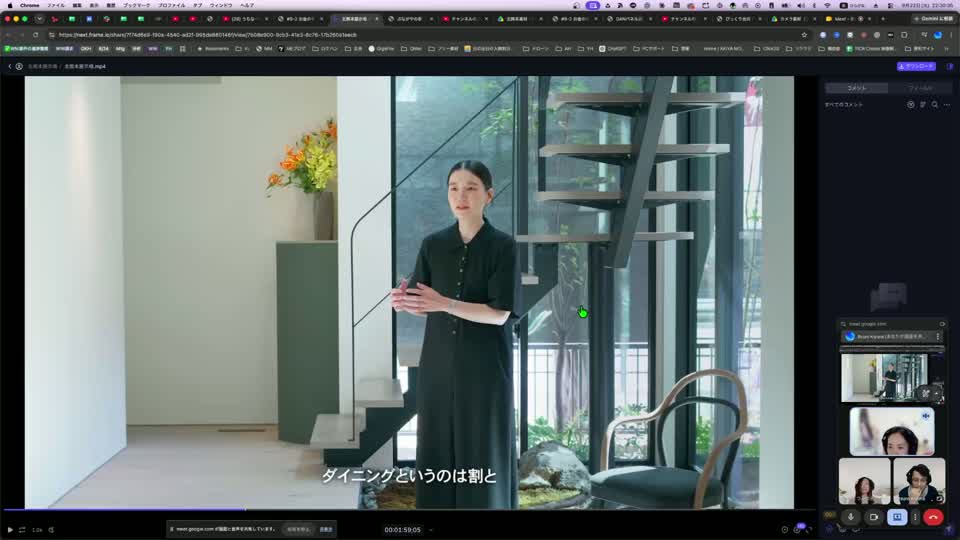The image size is (960, 540).
Task: Click the Meet screen-share present button
Action: click(x=897, y=517)
